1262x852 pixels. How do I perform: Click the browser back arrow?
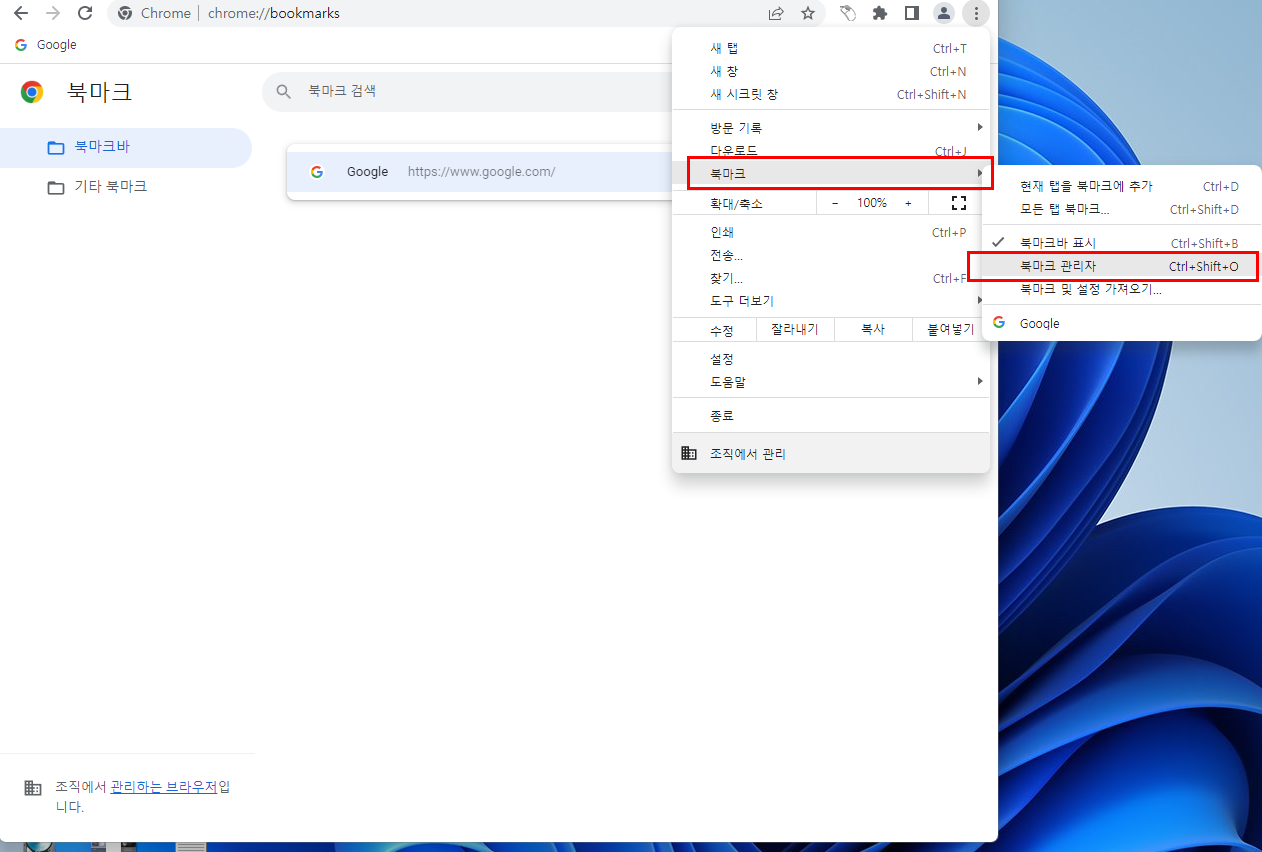[x=20, y=13]
